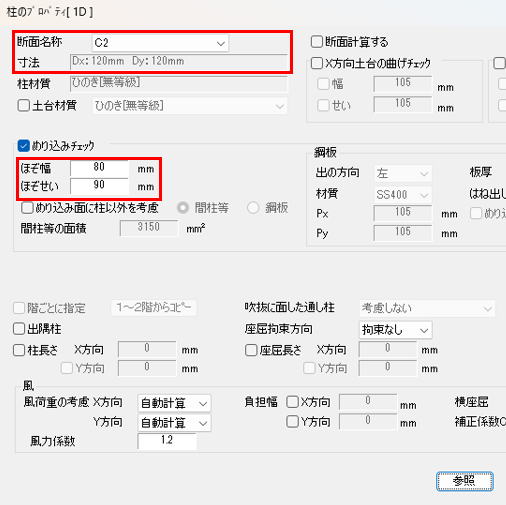Open Y方向 自動計算 wind load dropdown
This screenshot has width=506, height=505.
pos(174,423)
